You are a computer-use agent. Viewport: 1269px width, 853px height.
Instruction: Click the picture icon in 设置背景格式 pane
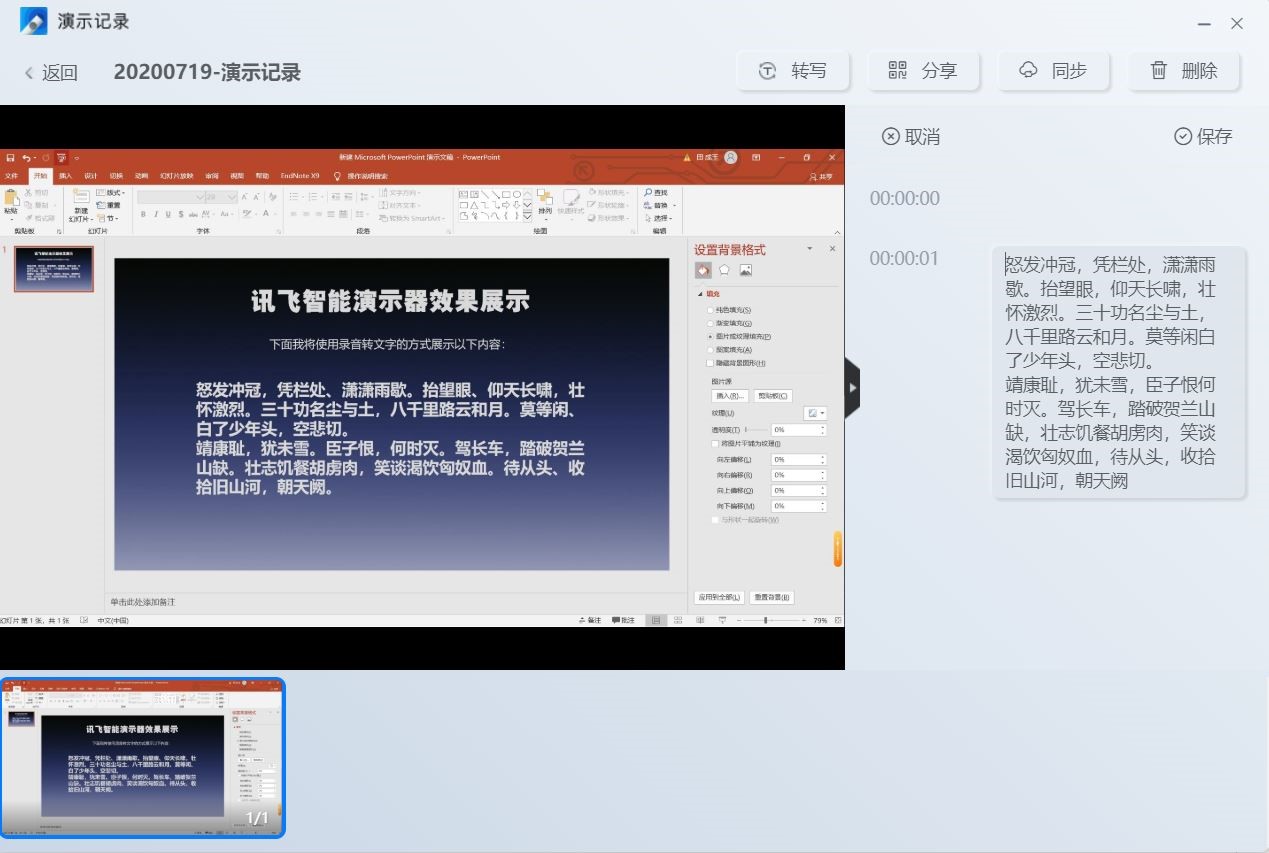point(745,270)
